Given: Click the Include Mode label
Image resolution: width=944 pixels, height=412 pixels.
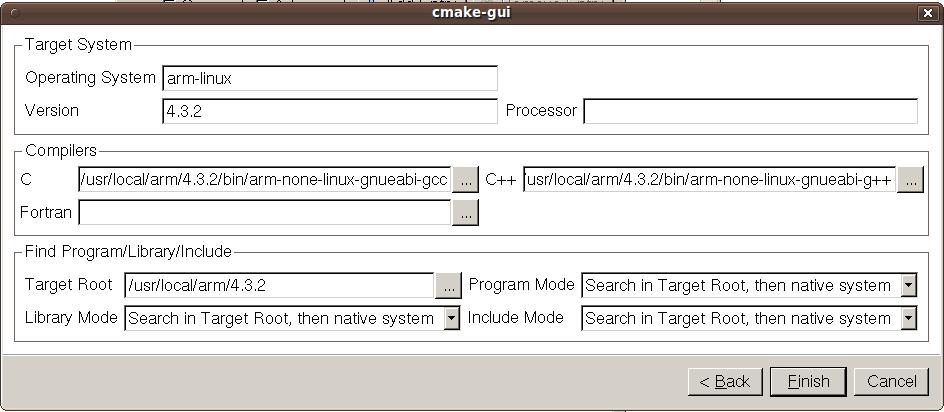Looking at the screenshot, I should 515,317.
